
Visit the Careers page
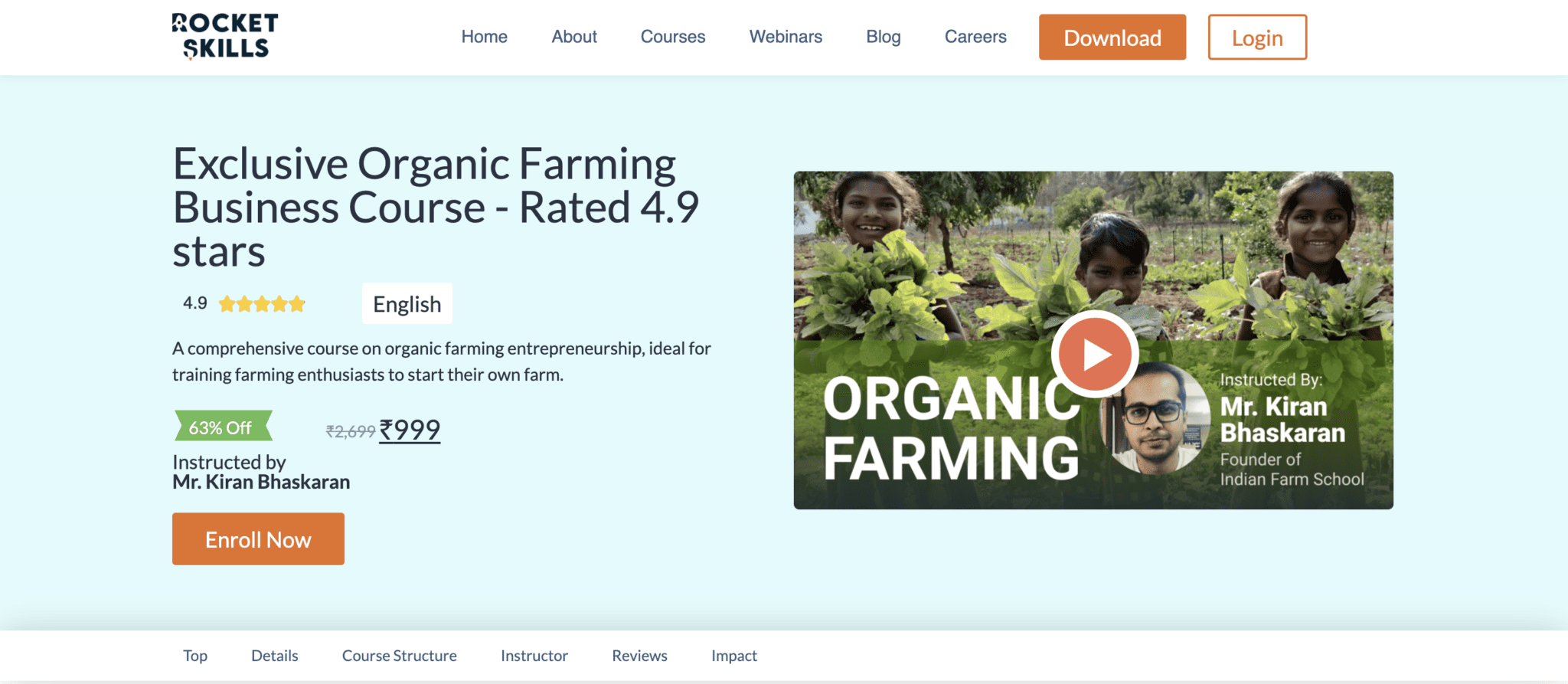975,37
